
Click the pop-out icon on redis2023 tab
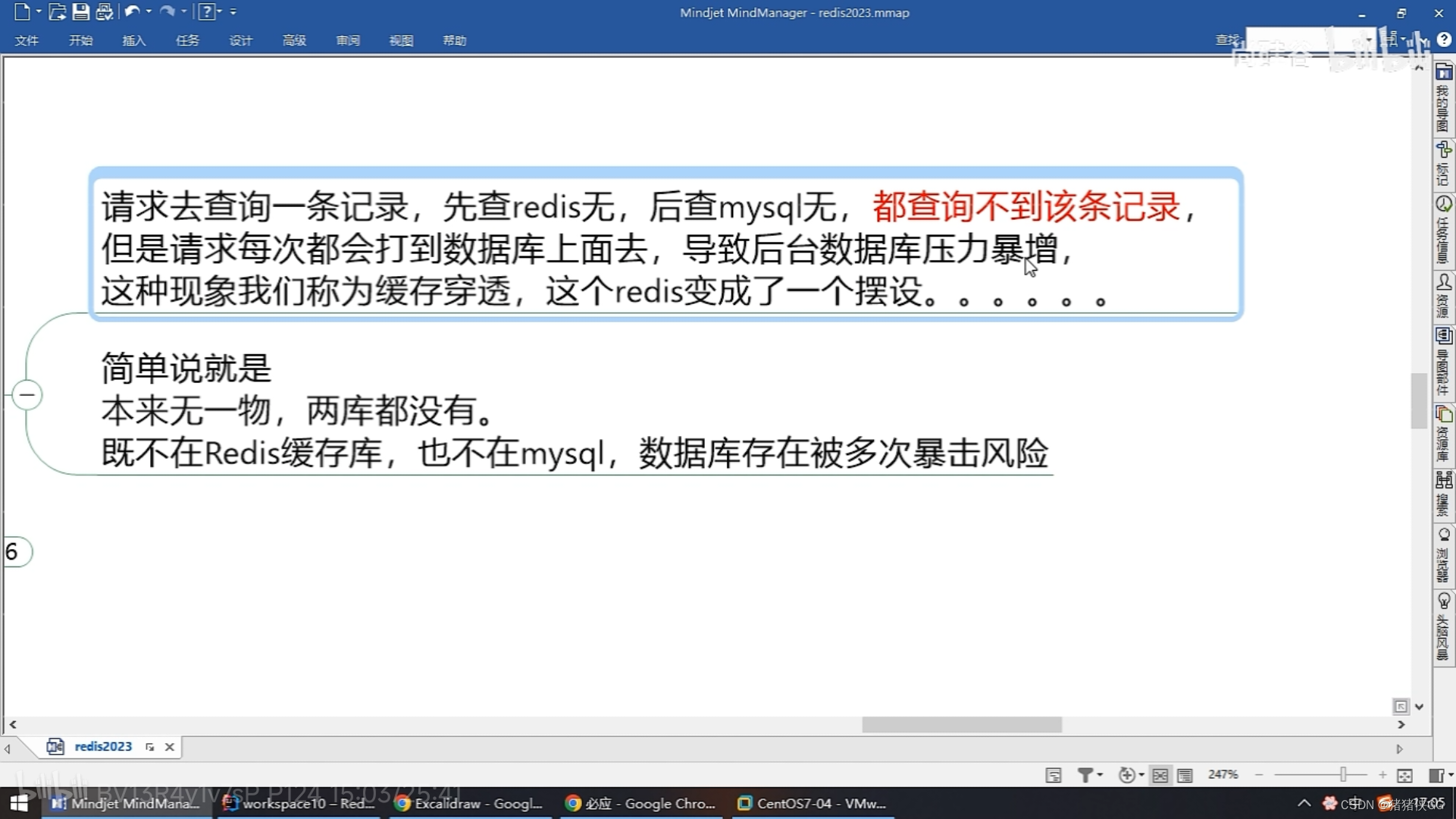150,747
